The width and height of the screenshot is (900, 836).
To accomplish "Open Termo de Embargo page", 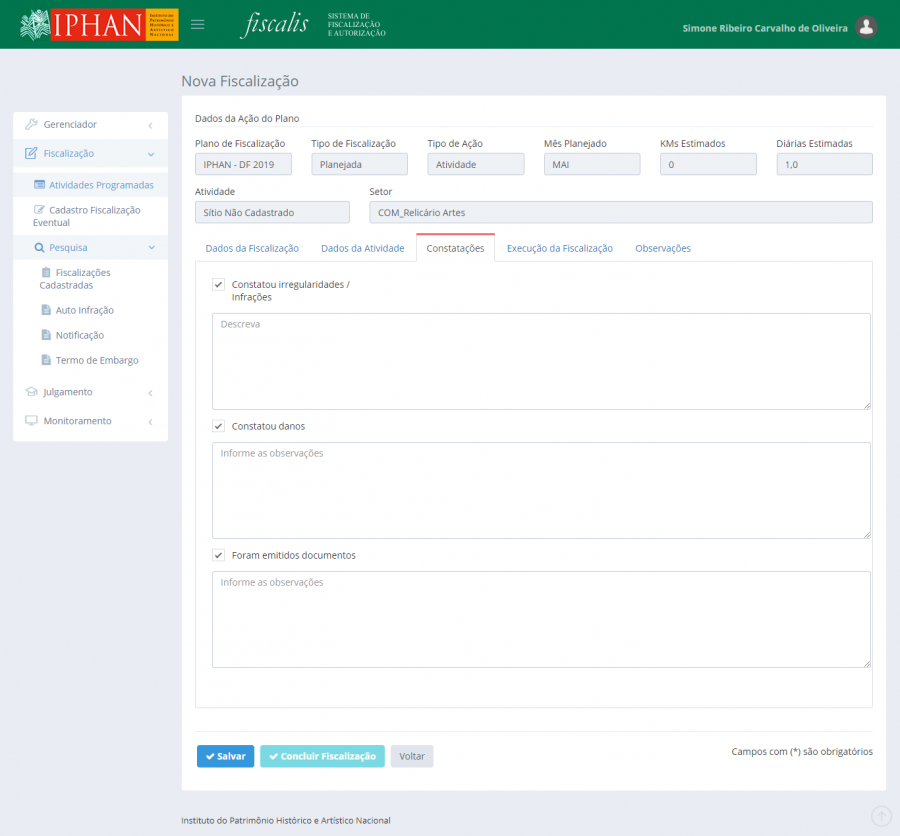I will 96,360.
